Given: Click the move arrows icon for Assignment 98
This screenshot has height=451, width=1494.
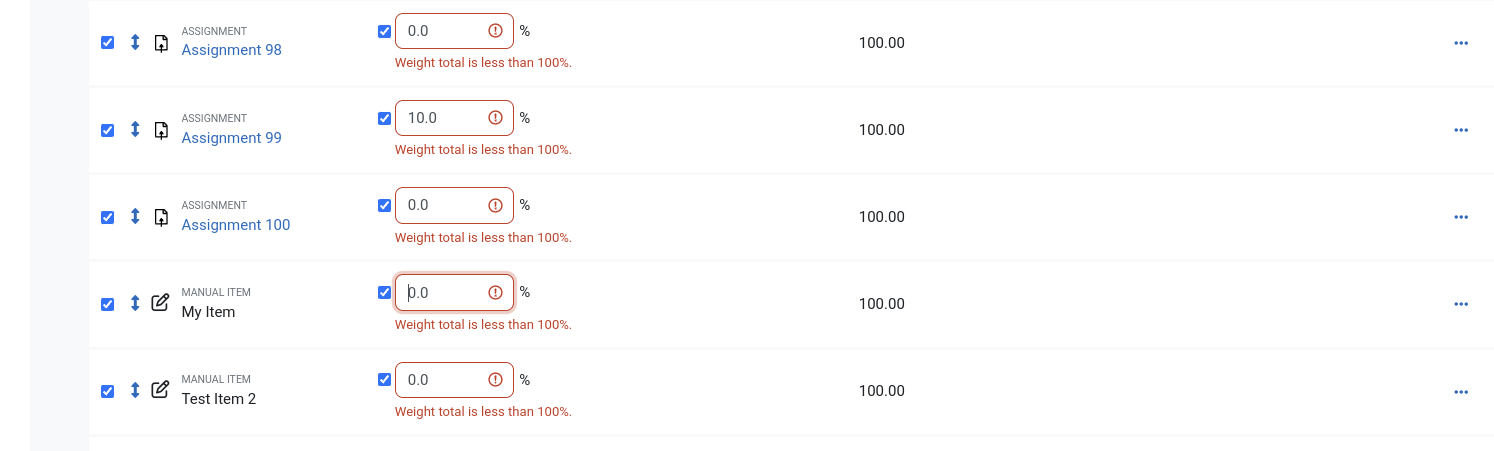Looking at the screenshot, I should [135, 42].
